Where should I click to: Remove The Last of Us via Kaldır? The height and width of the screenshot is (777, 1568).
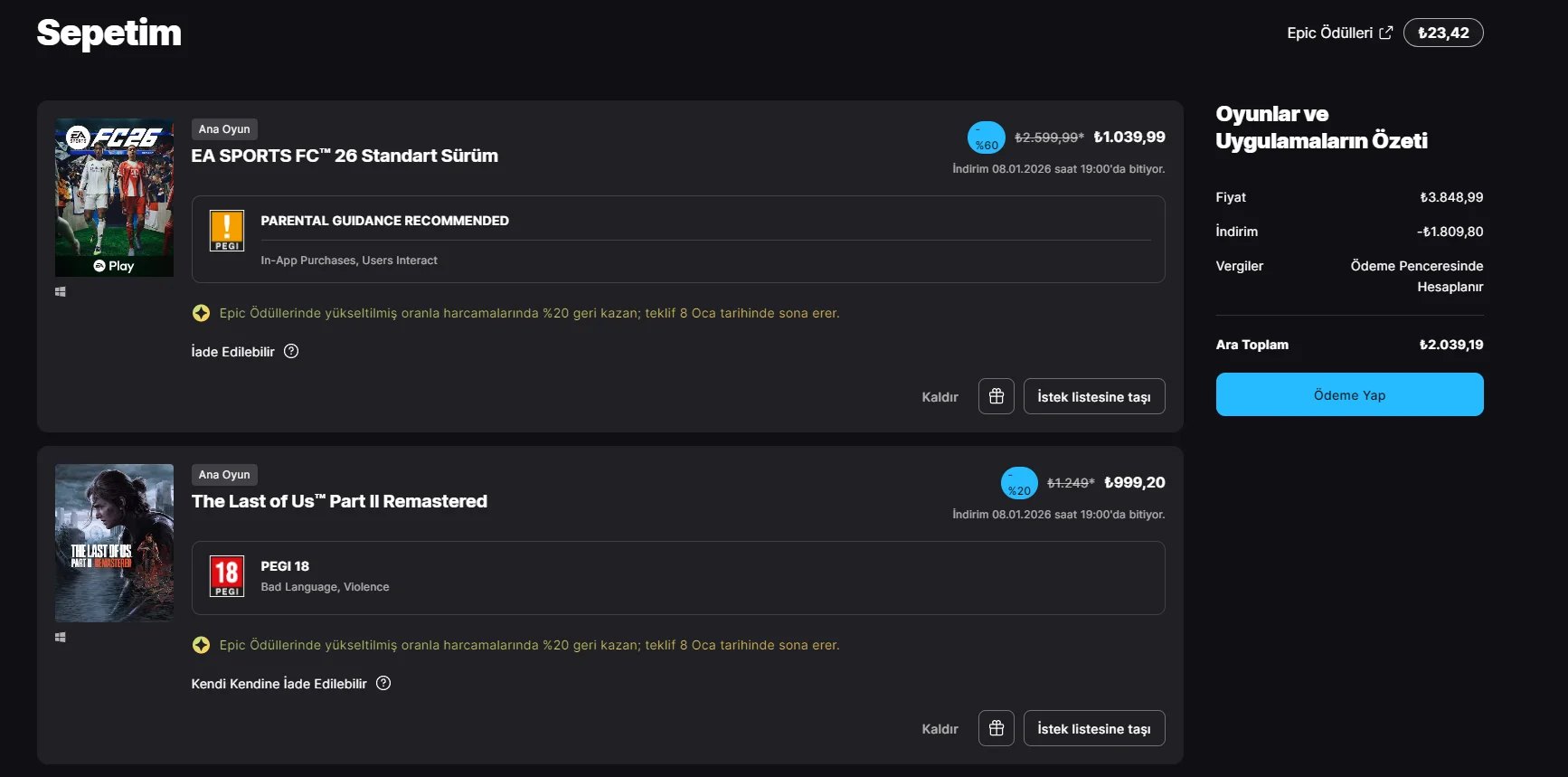tap(940, 729)
